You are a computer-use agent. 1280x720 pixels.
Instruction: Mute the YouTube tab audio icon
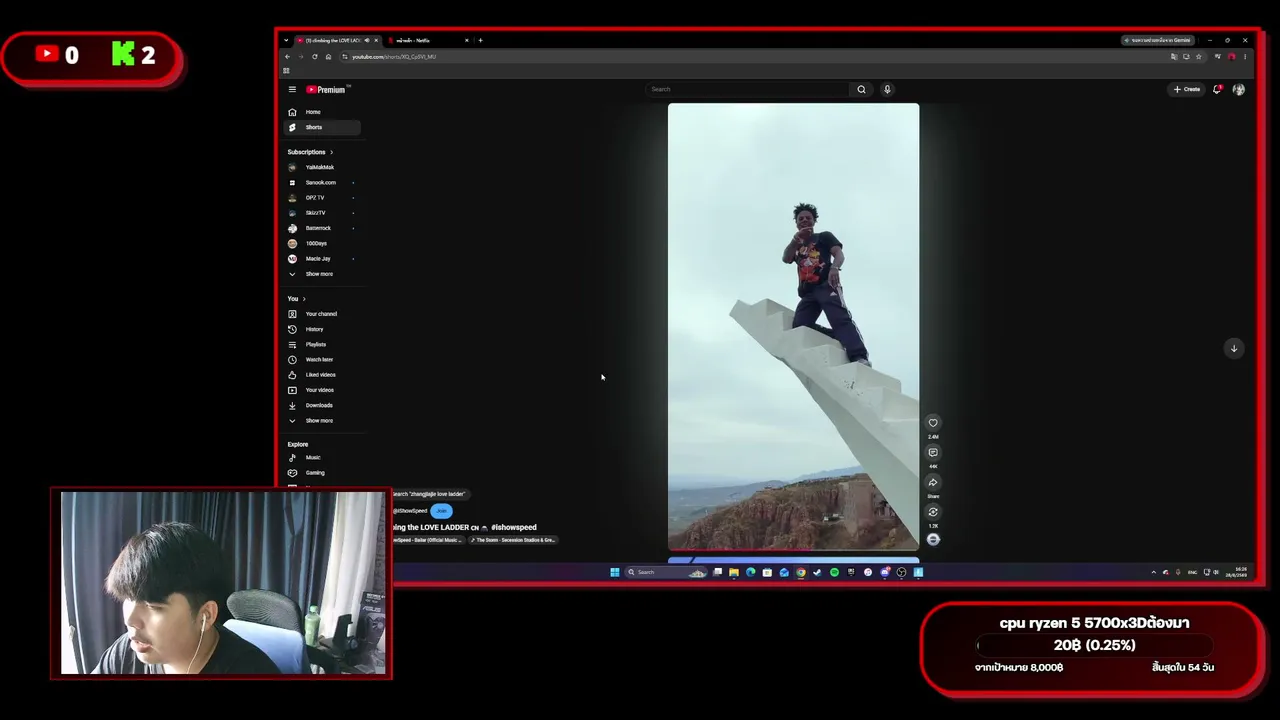pyautogui.click(x=367, y=40)
